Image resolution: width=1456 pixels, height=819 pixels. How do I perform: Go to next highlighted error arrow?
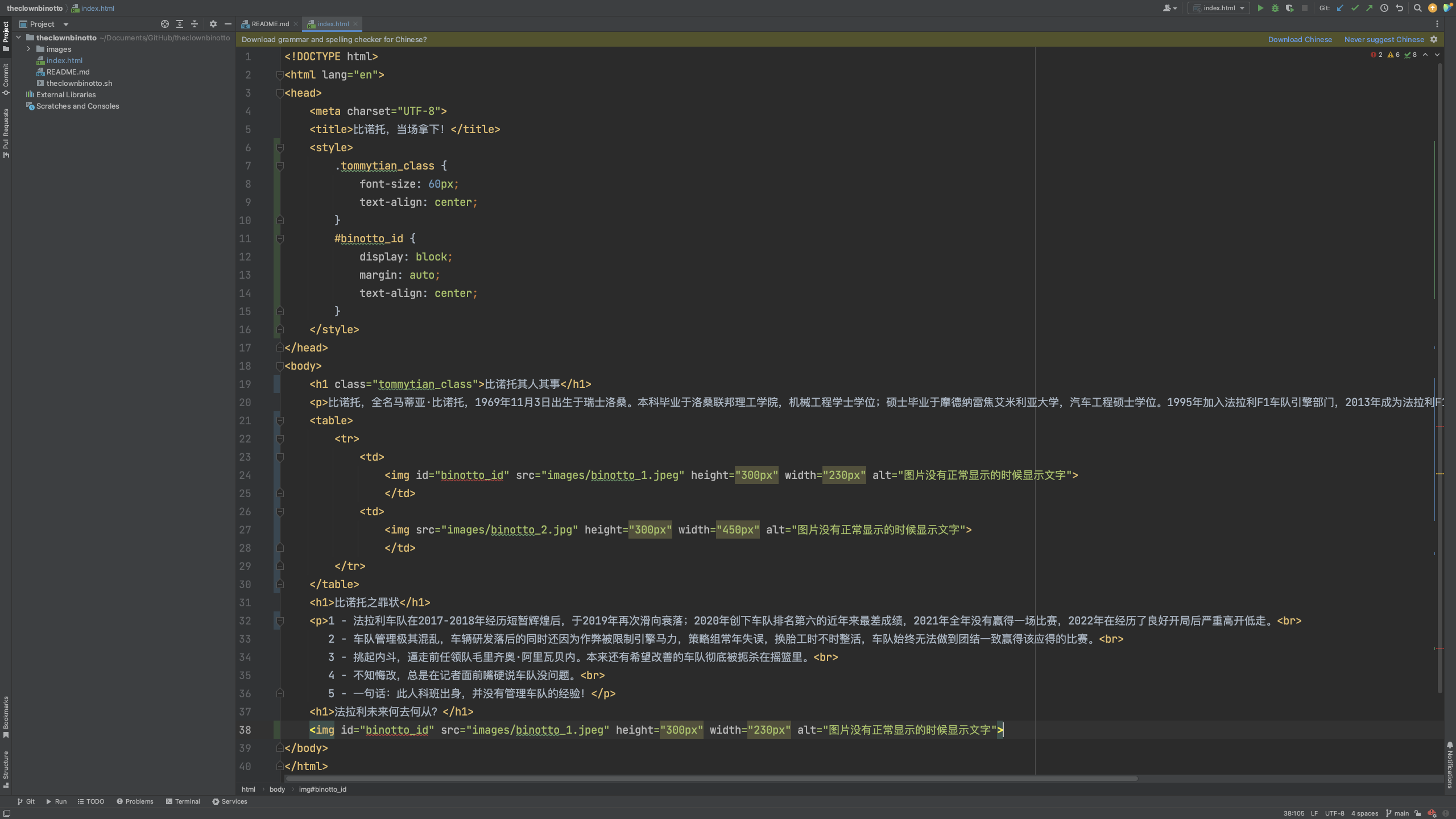click(x=1437, y=55)
